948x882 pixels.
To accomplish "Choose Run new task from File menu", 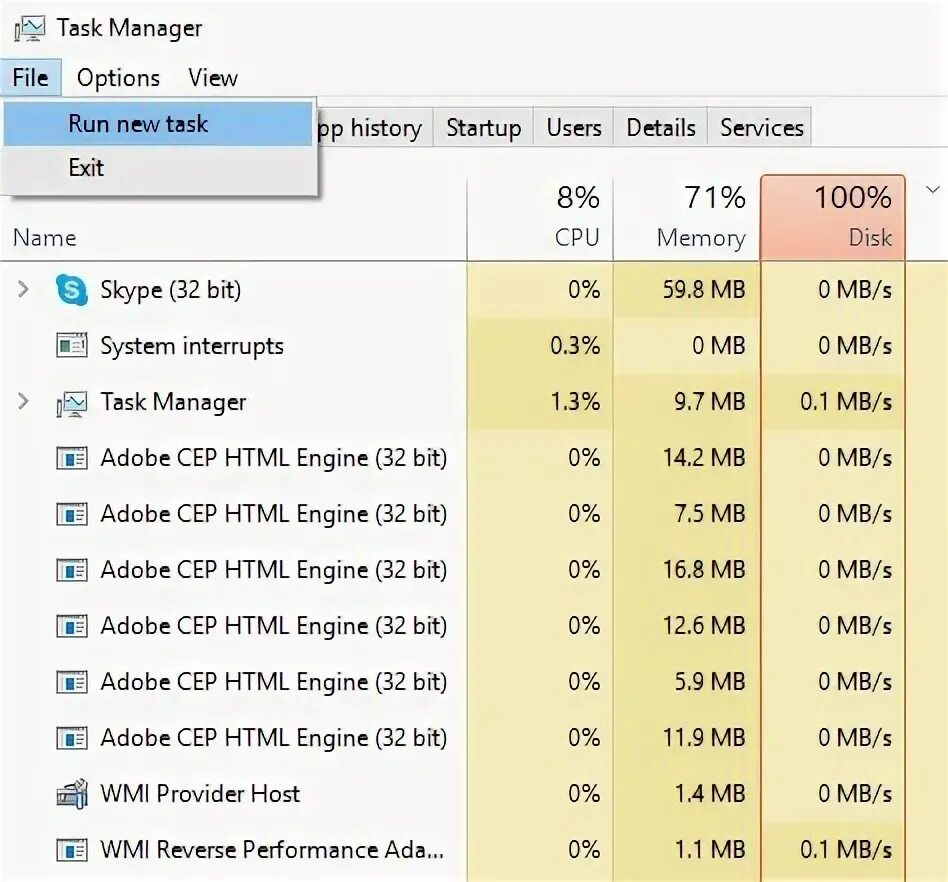I will (138, 124).
